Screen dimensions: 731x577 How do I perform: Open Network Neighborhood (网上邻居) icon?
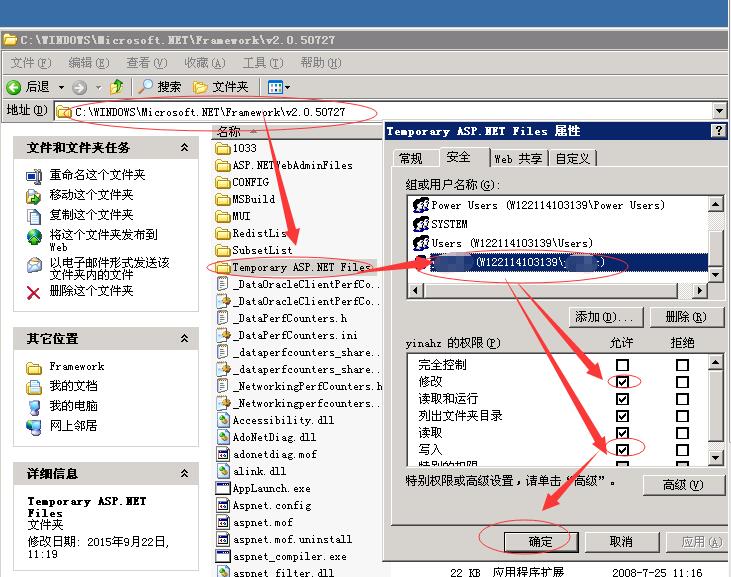pos(34,426)
